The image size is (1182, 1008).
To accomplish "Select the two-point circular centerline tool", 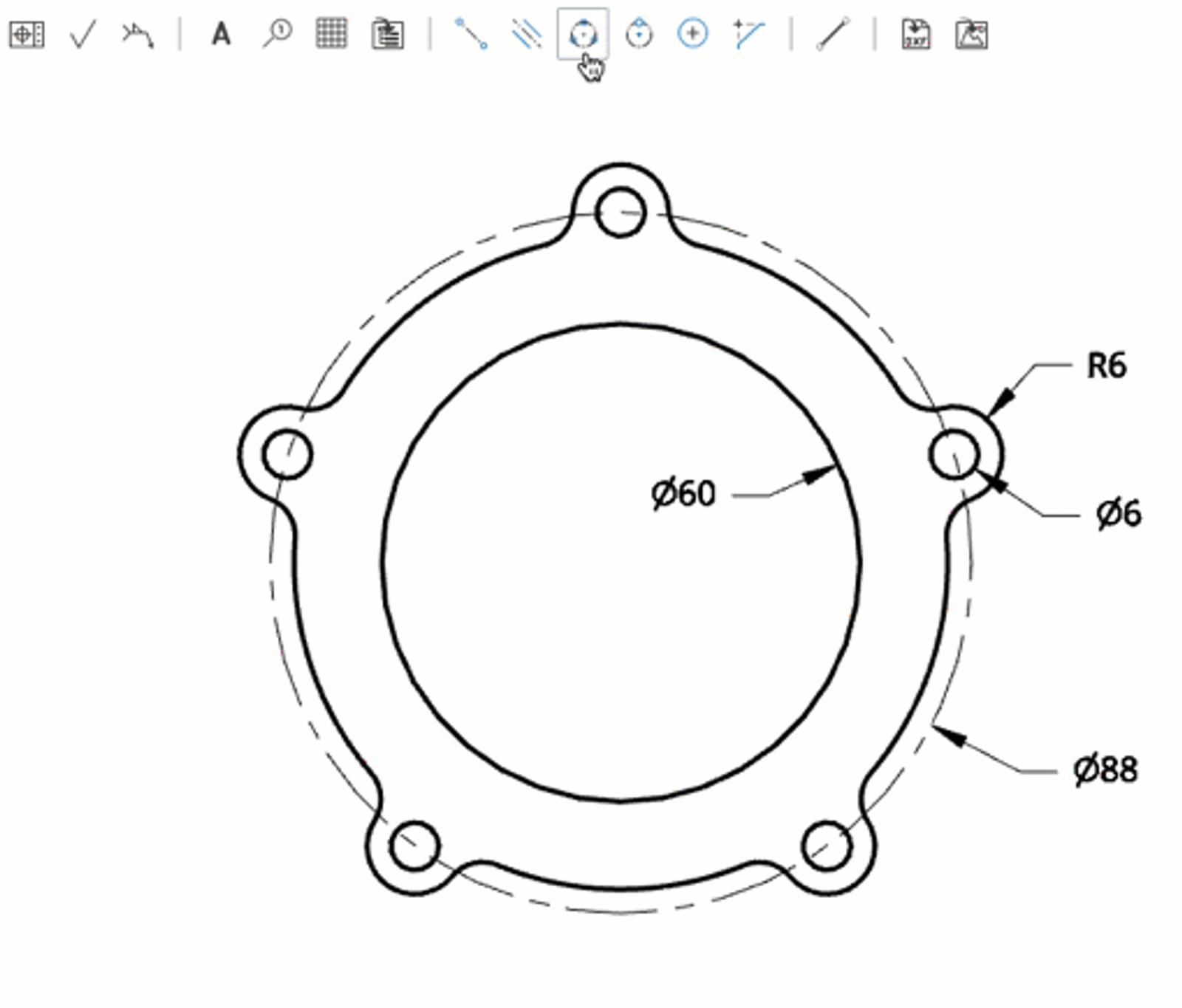I will pyautogui.click(x=638, y=34).
